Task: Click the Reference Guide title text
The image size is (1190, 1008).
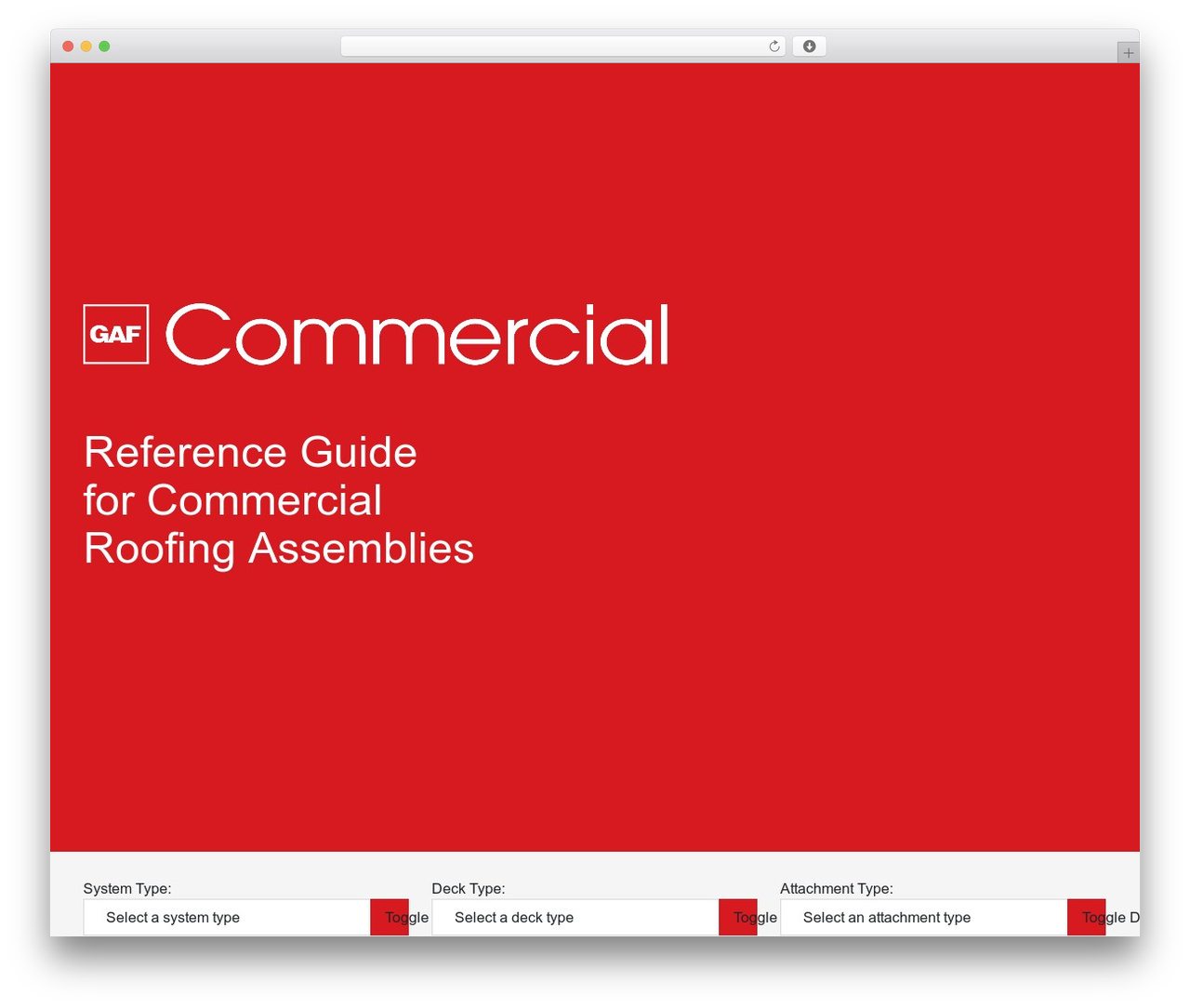Action: (x=279, y=500)
